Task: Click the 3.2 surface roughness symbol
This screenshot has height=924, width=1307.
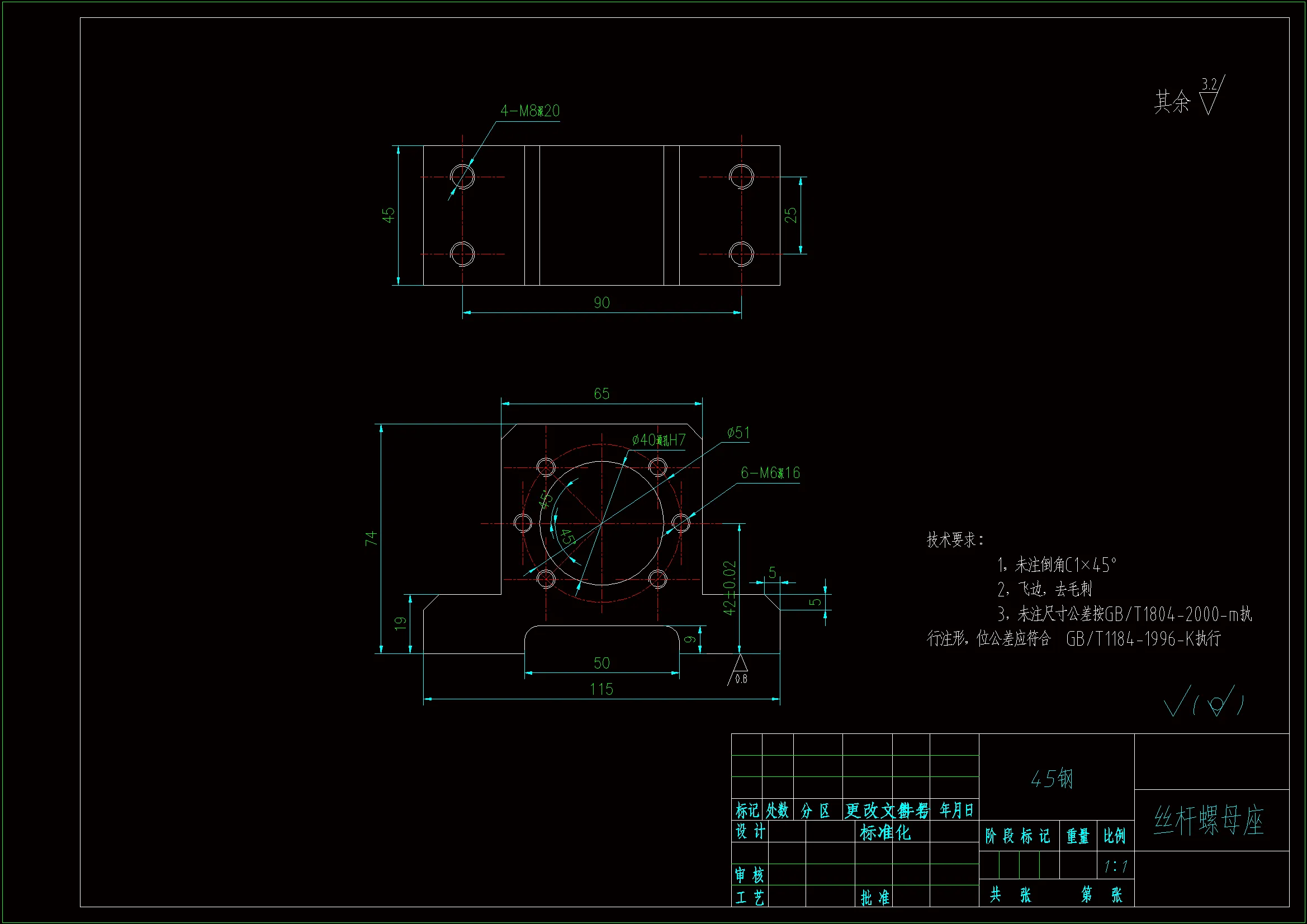Action: 1210,97
